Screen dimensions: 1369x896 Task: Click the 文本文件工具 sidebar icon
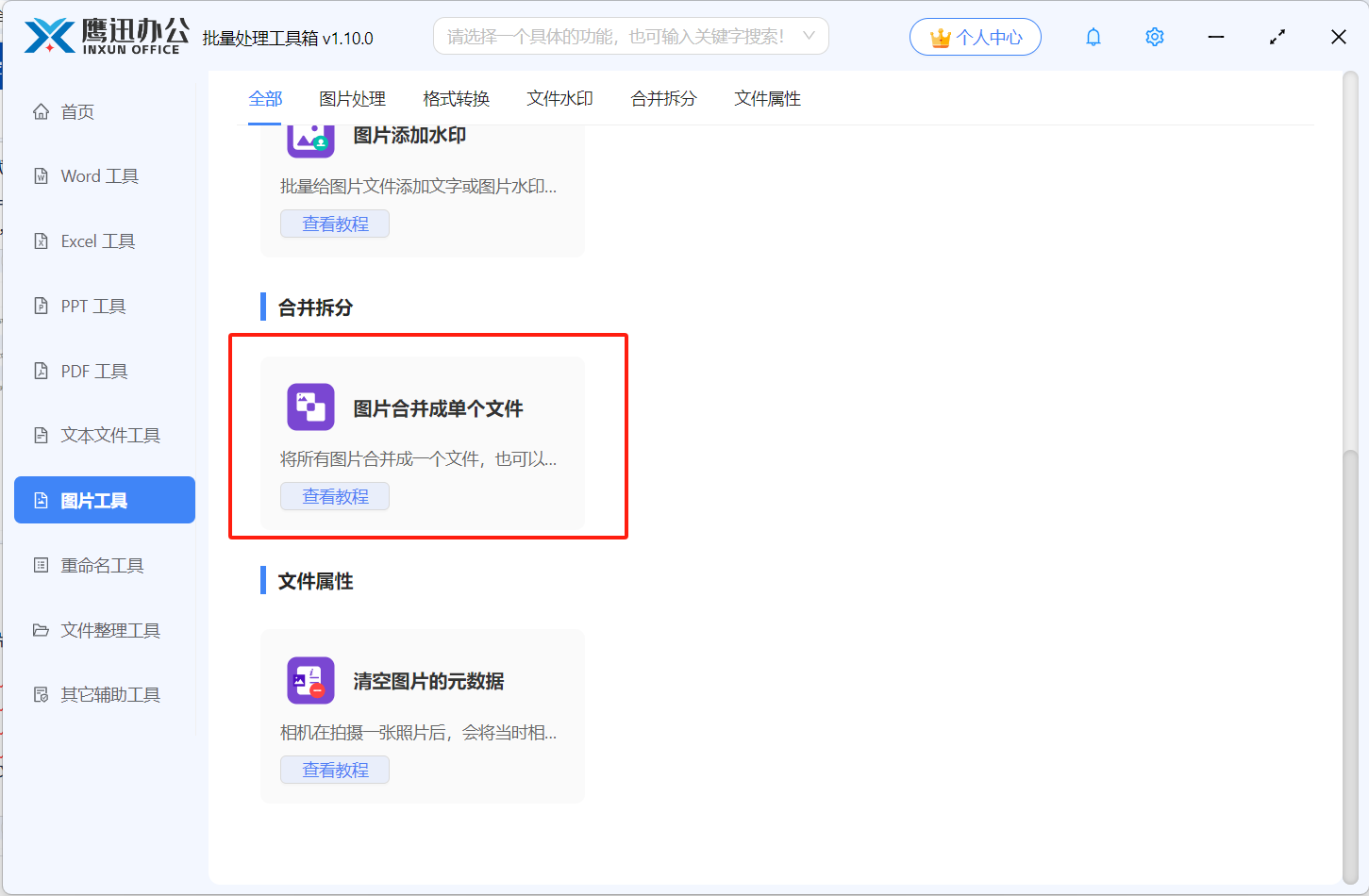(41, 435)
